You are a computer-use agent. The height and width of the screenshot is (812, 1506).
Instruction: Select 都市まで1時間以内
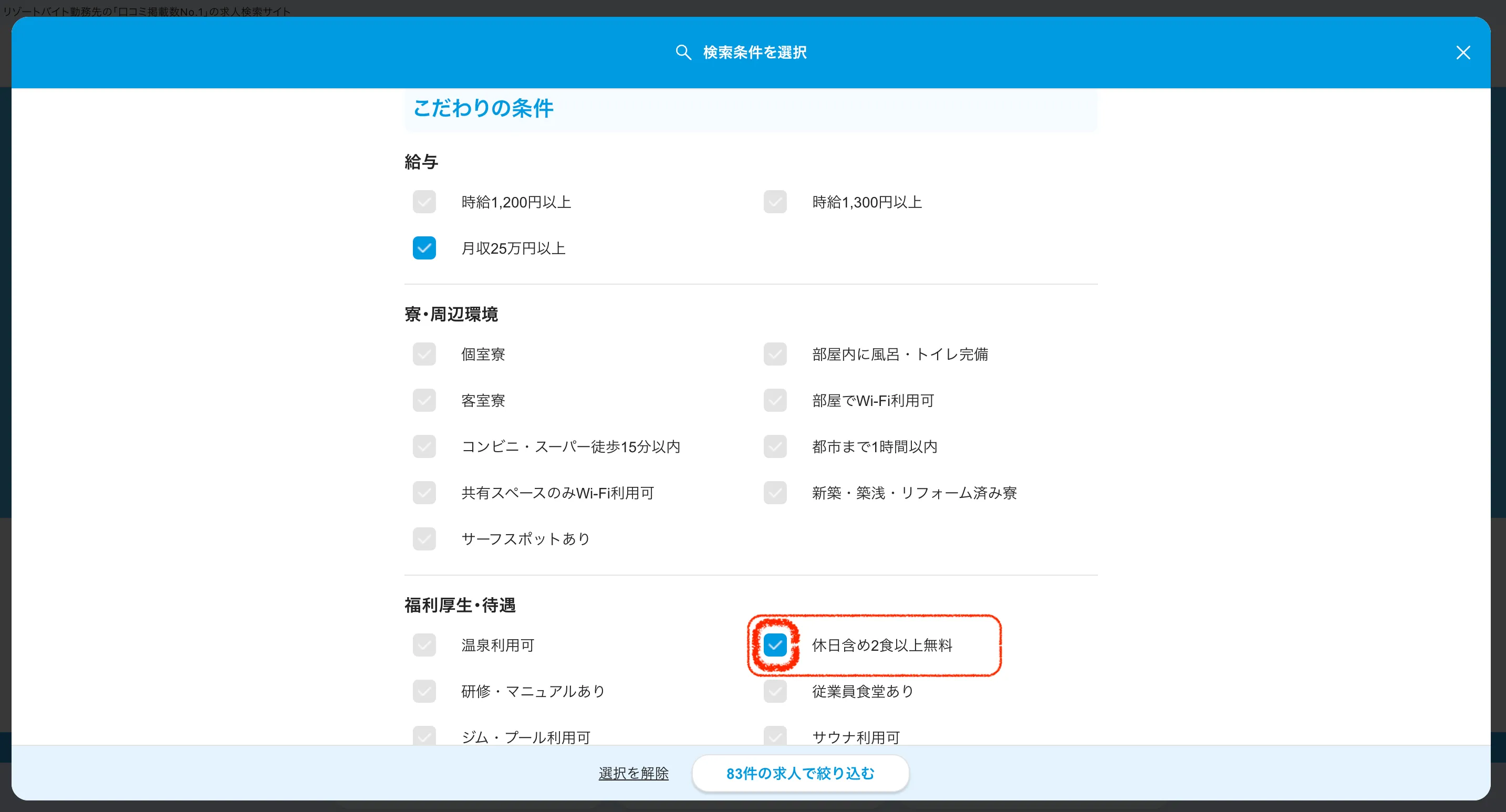point(775,446)
